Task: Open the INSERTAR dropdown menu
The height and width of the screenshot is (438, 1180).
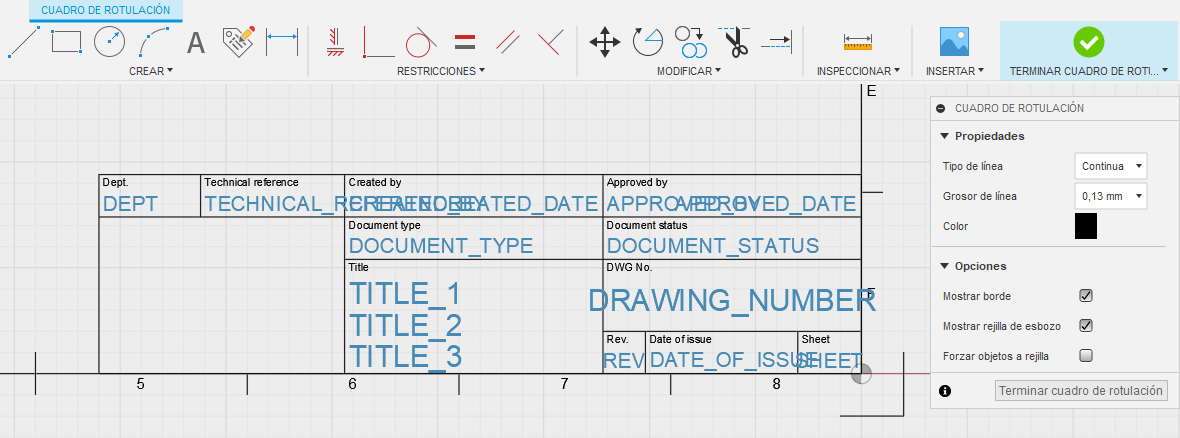Action: coord(954,71)
